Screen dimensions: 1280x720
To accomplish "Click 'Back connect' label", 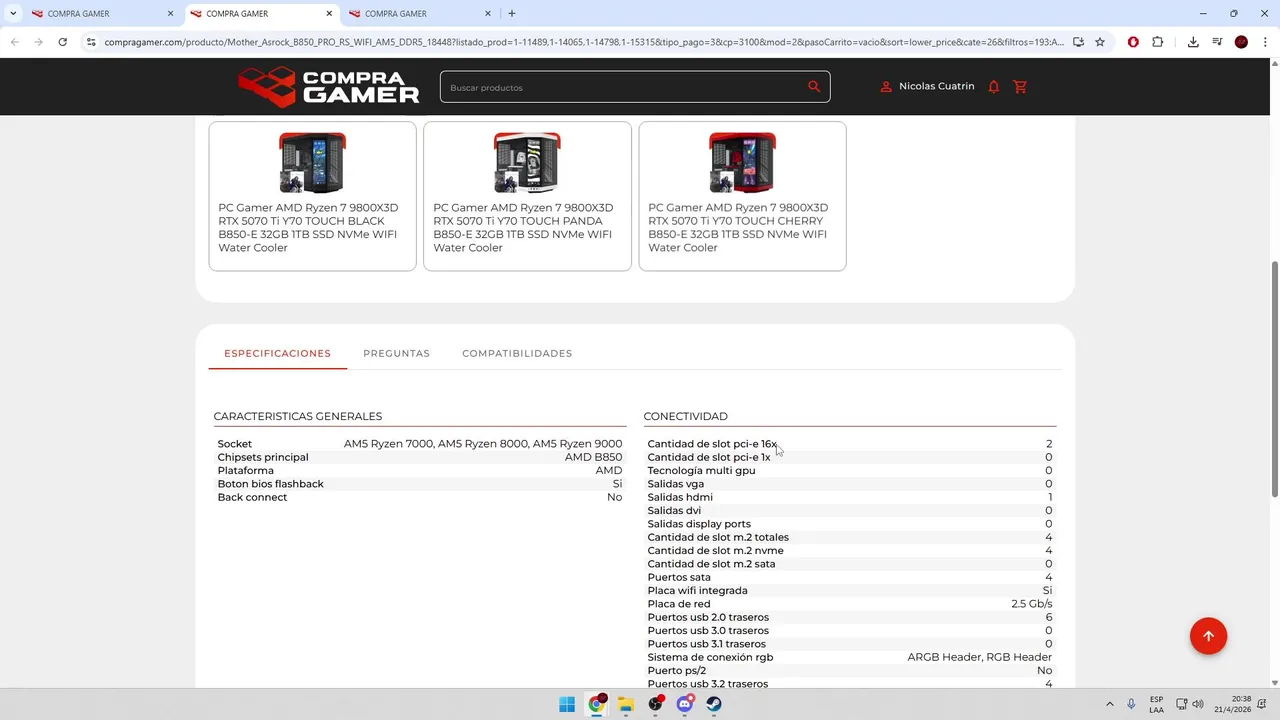I will point(252,497).
